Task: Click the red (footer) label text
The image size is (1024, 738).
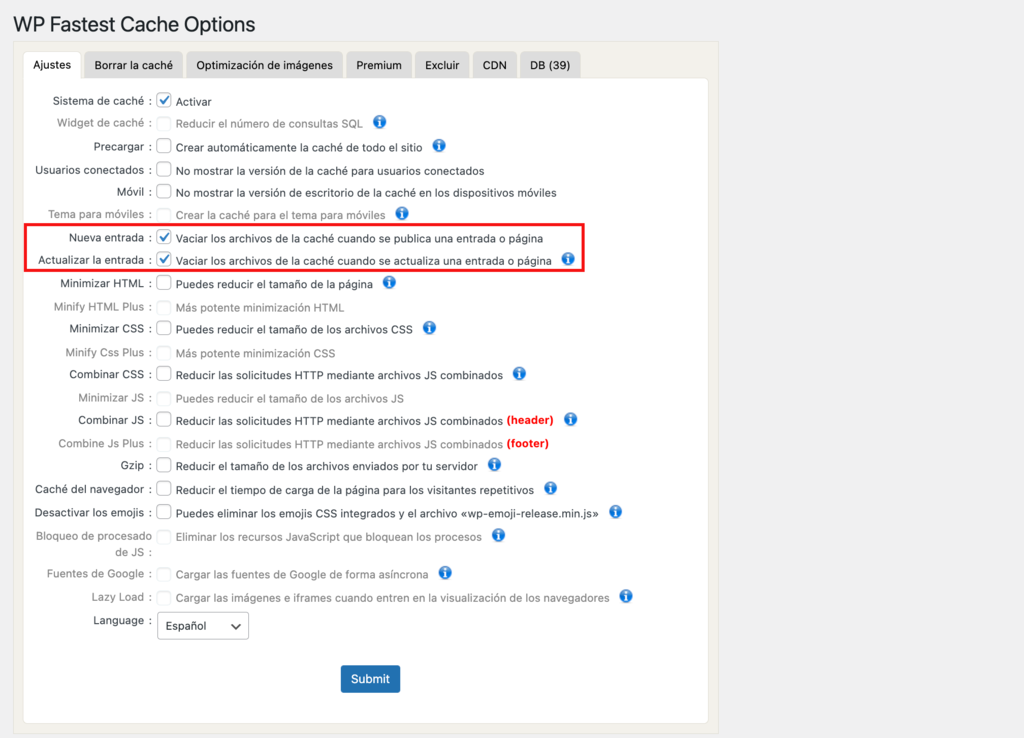Action: click(x=528, y=443)
